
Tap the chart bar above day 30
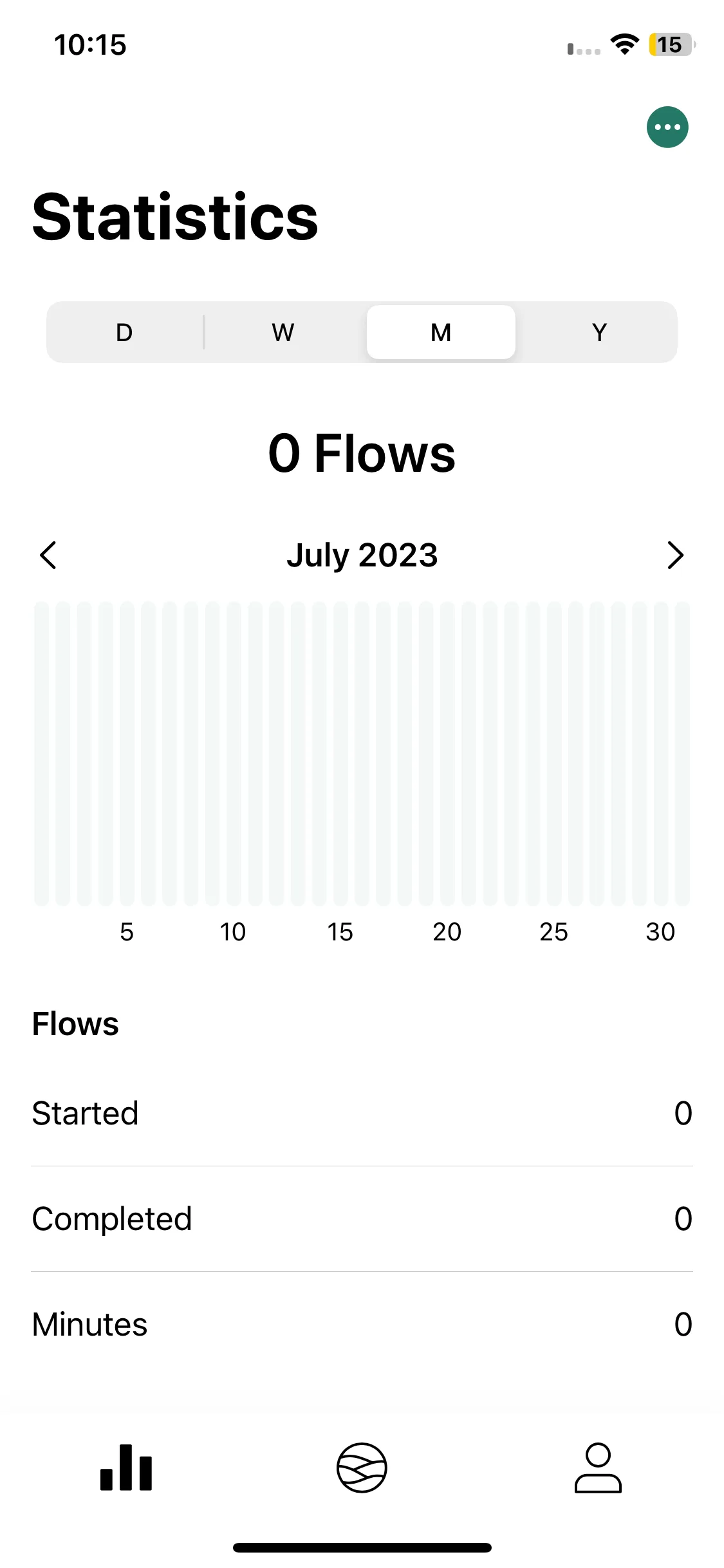[661, 754]
